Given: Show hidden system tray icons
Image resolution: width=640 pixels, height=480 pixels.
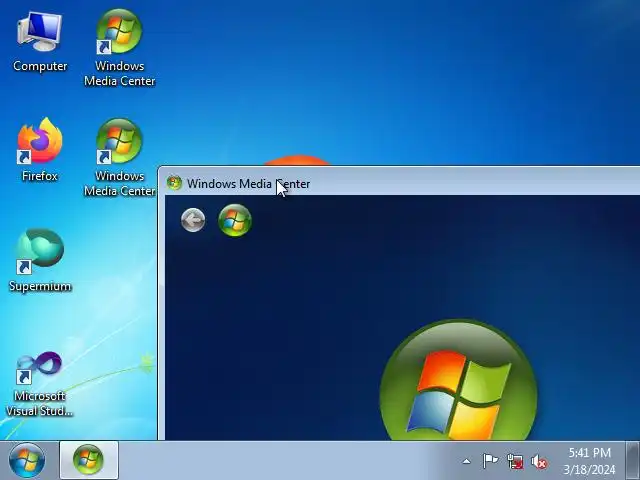Looking at the screenshot, I should click(x=466, y=462).
